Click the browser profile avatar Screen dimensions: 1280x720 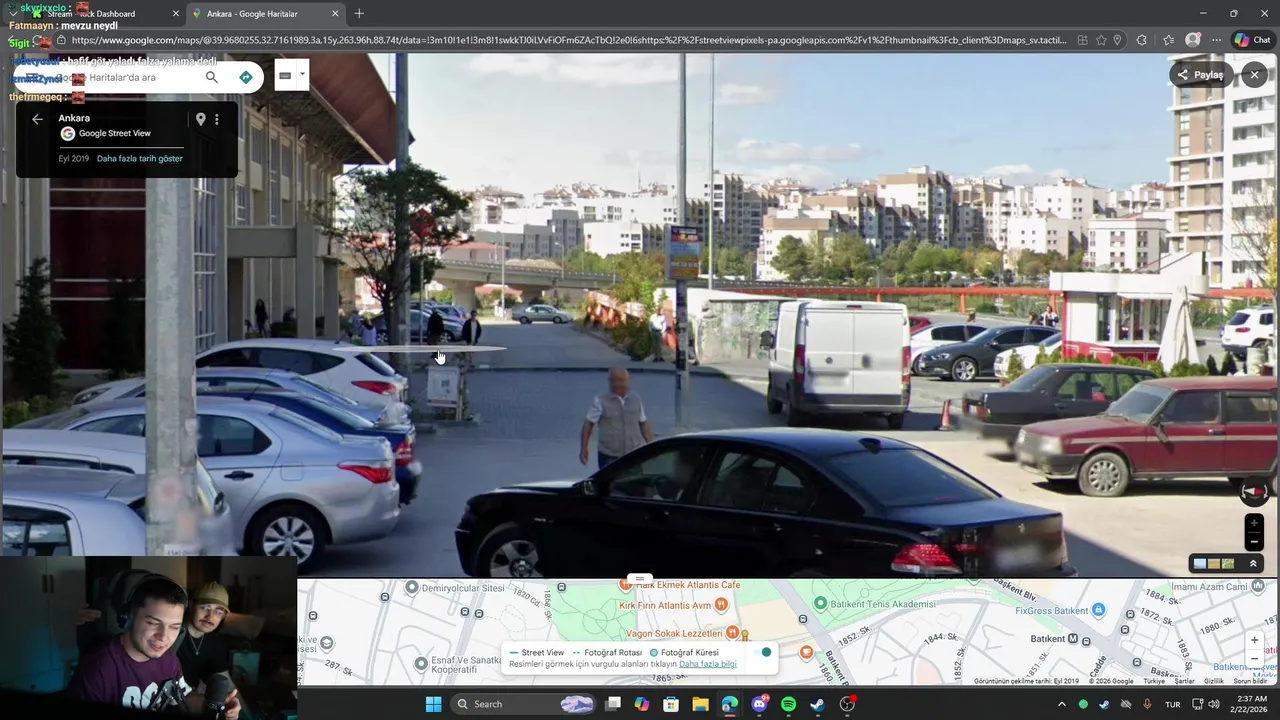click(x=1192, y=40)
